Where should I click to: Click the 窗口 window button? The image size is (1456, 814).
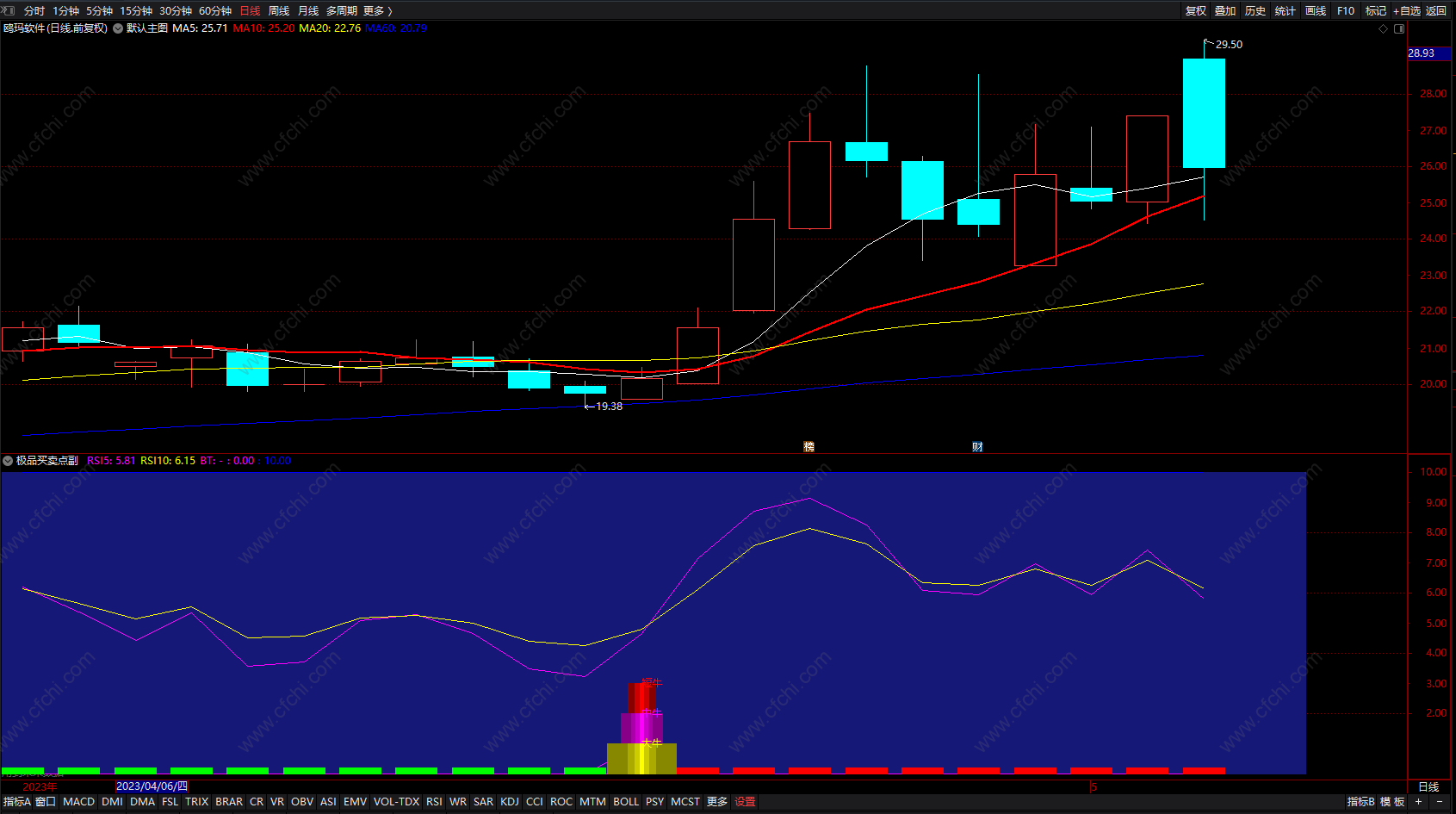[x=46, y=802]
